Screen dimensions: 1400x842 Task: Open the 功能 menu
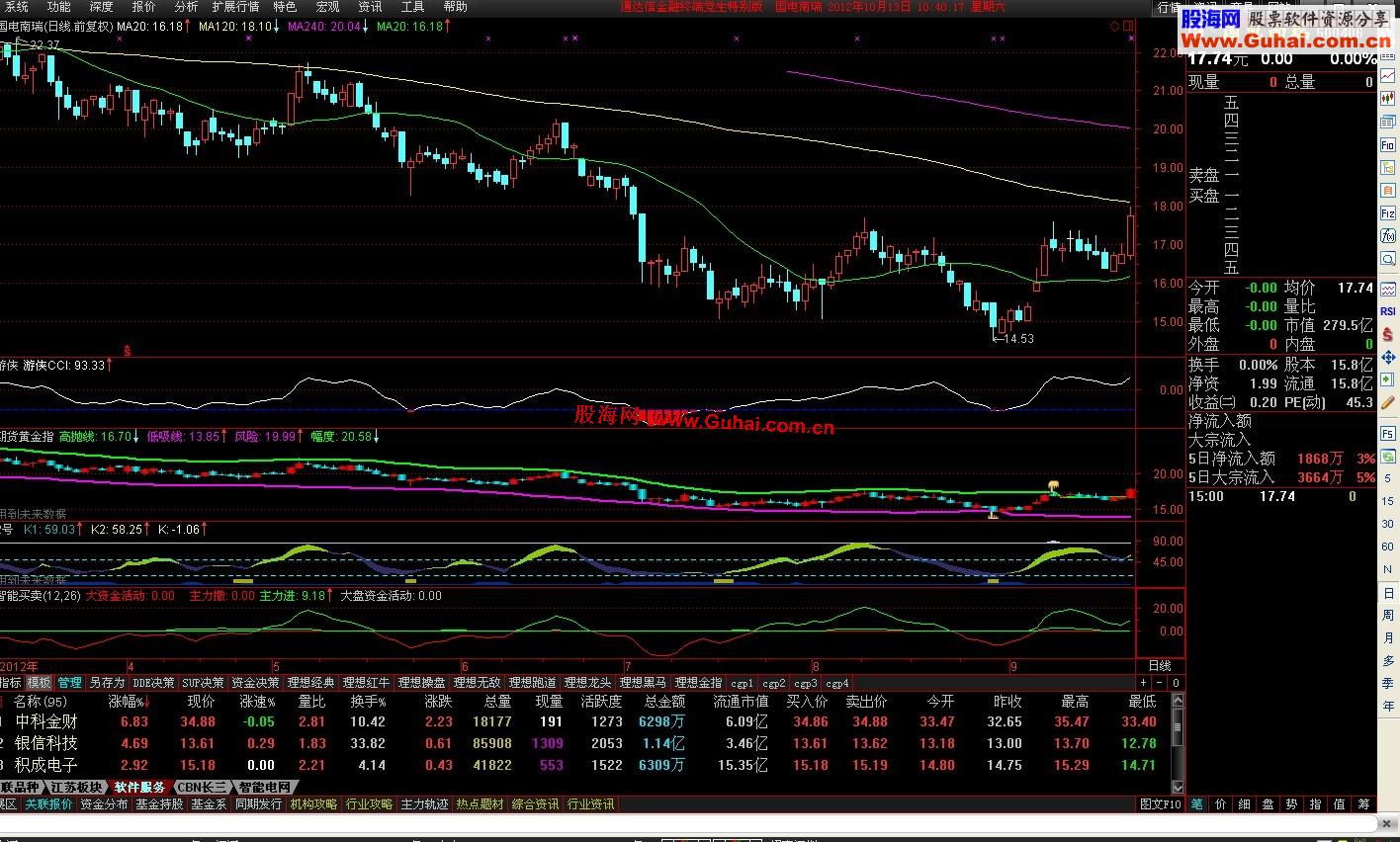point(58,7)
